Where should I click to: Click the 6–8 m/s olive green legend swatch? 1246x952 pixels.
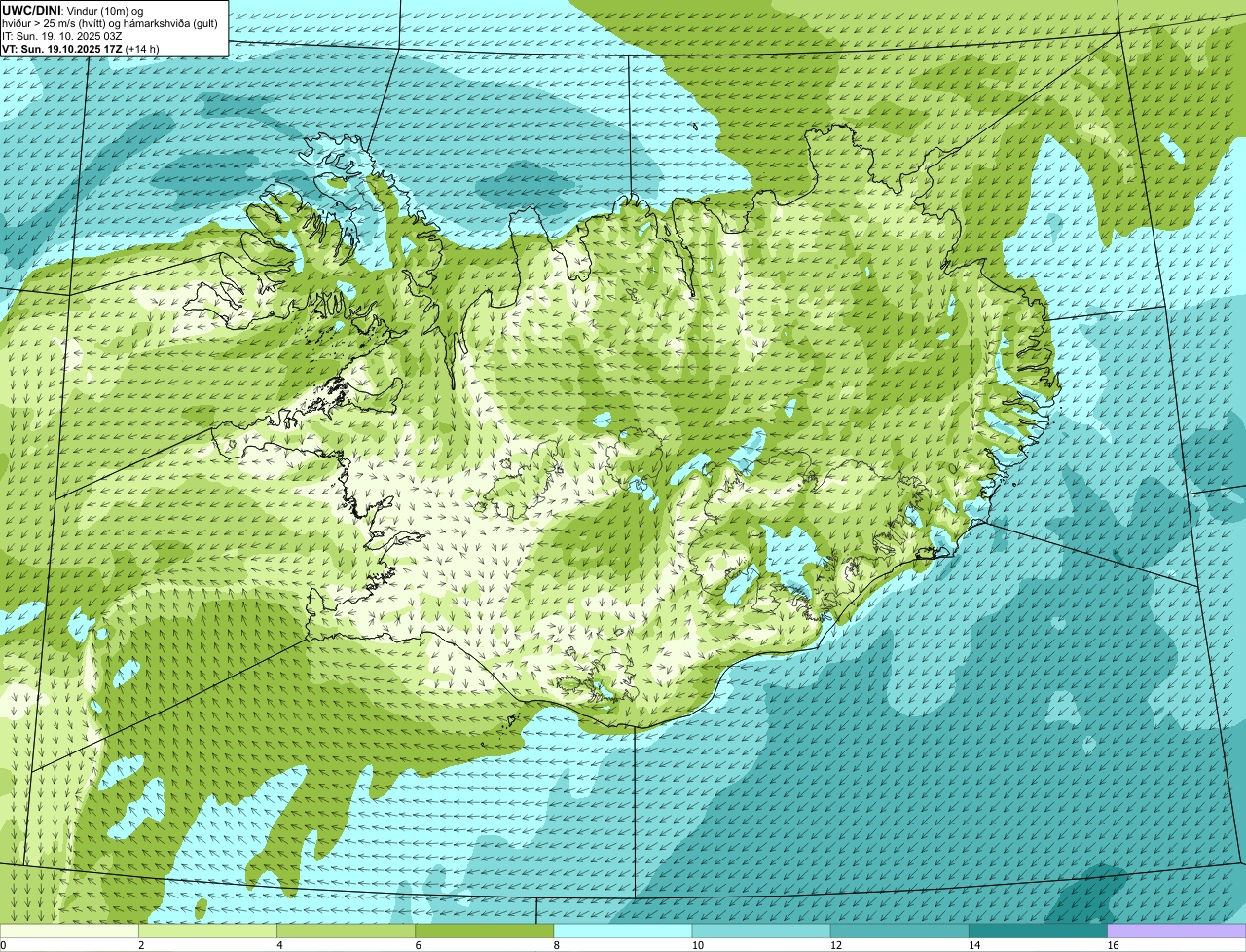484,931
